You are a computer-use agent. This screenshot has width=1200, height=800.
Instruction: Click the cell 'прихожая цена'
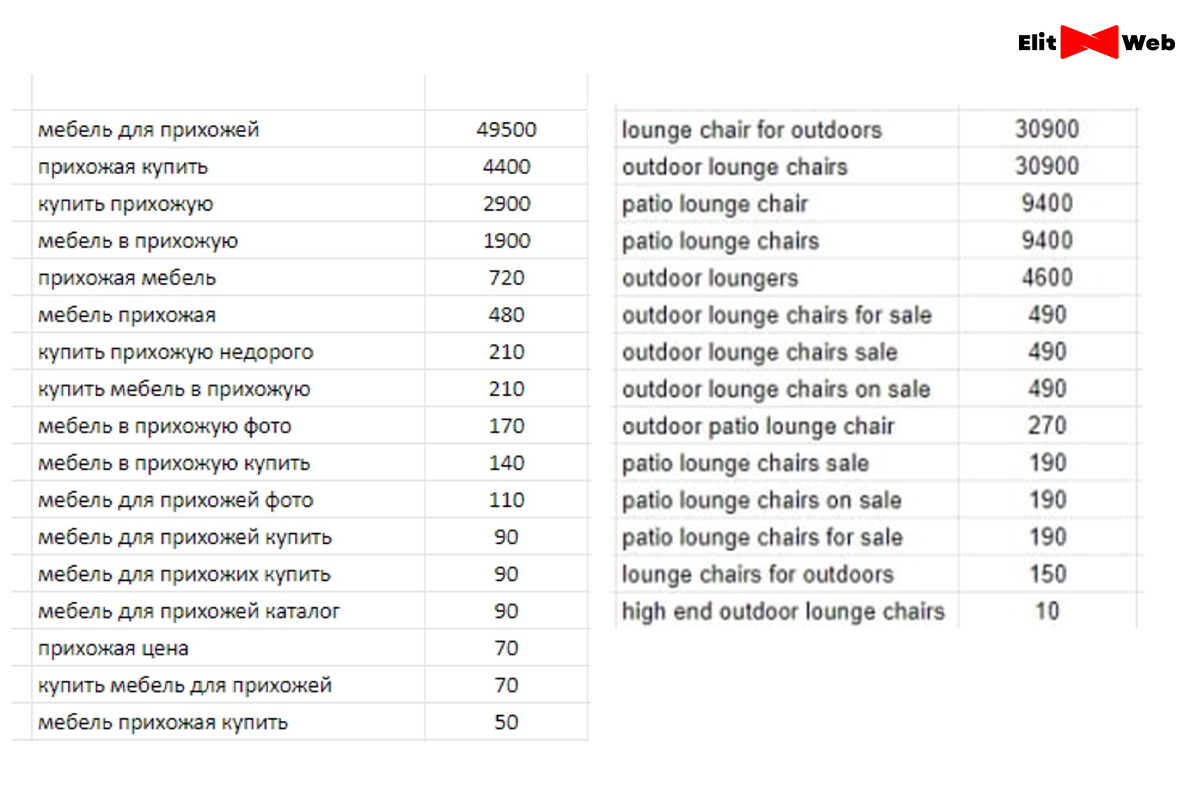(x=229, y=648)
